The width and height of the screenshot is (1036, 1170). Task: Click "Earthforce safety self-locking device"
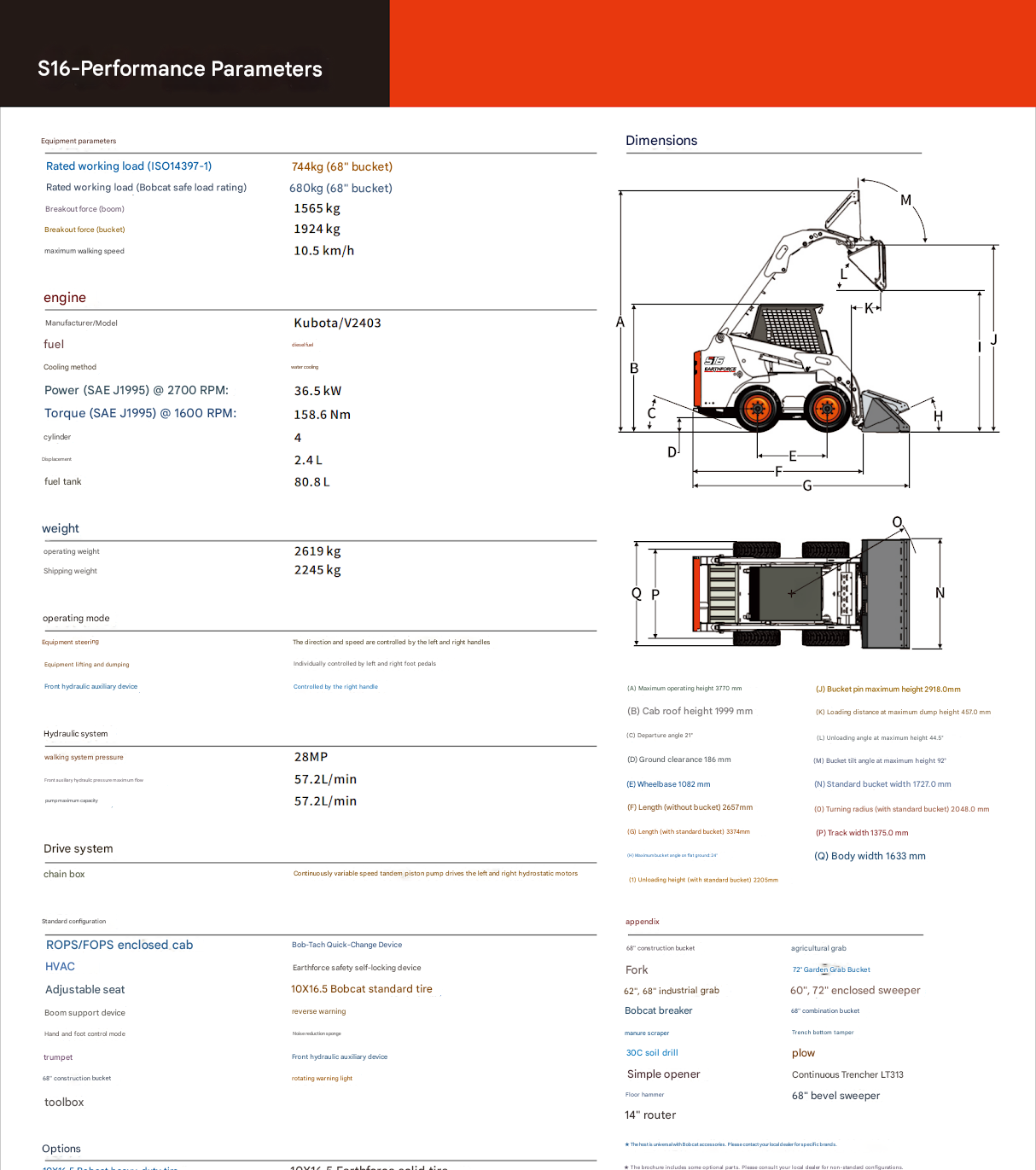357,968
